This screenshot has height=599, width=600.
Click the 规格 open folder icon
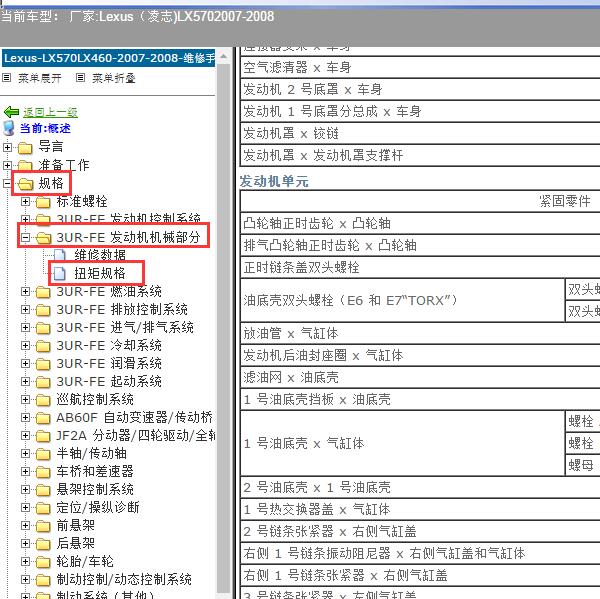[x=25, y=184]
